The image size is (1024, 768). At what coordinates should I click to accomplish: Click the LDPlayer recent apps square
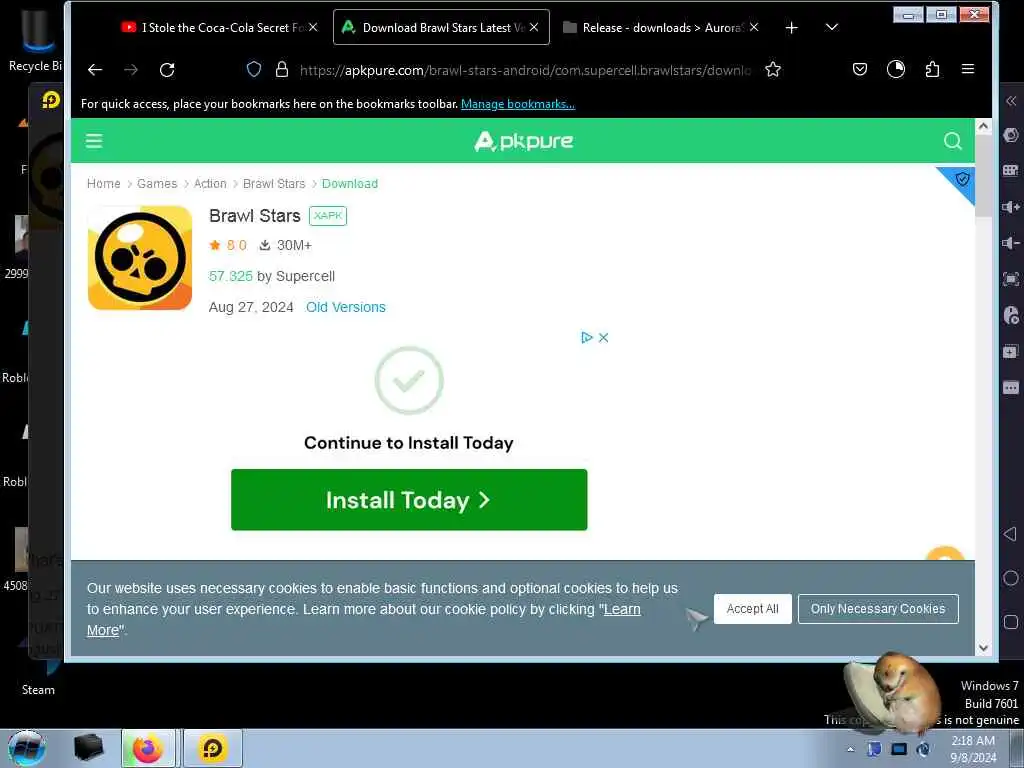(x=1011, y=622)
